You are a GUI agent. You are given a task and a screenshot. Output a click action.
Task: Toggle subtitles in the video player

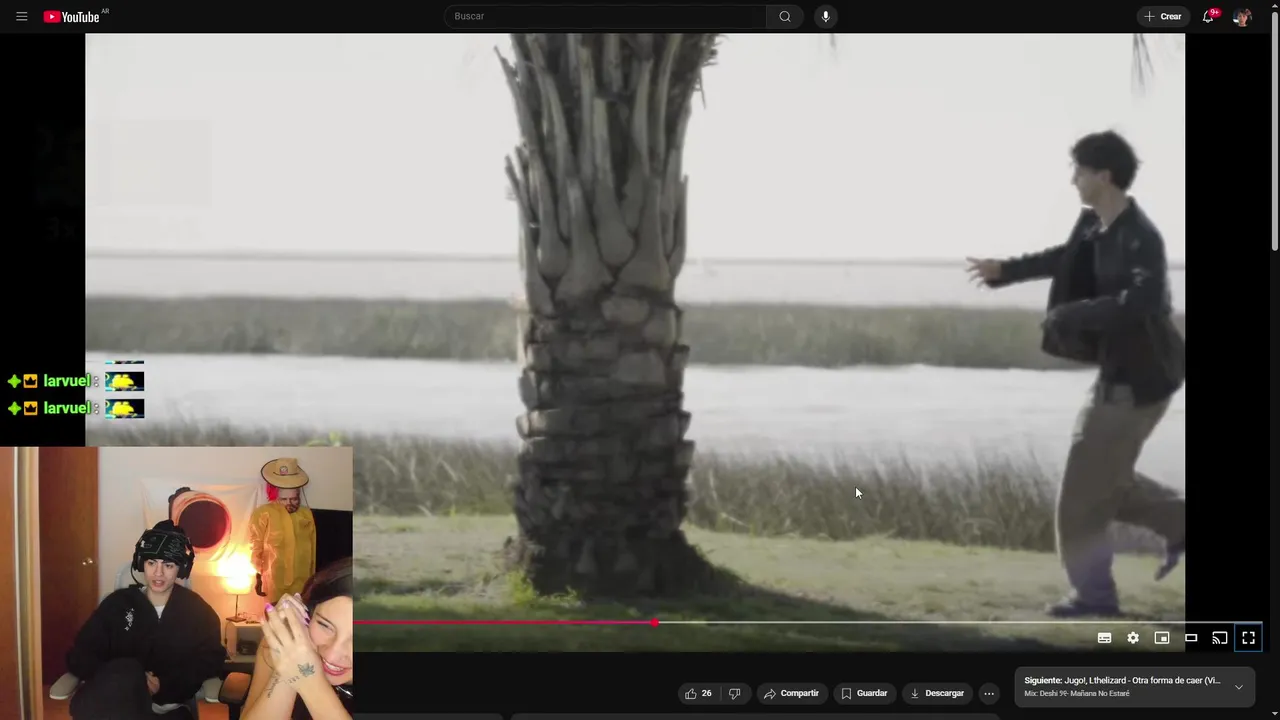[x=1104, y=638]
